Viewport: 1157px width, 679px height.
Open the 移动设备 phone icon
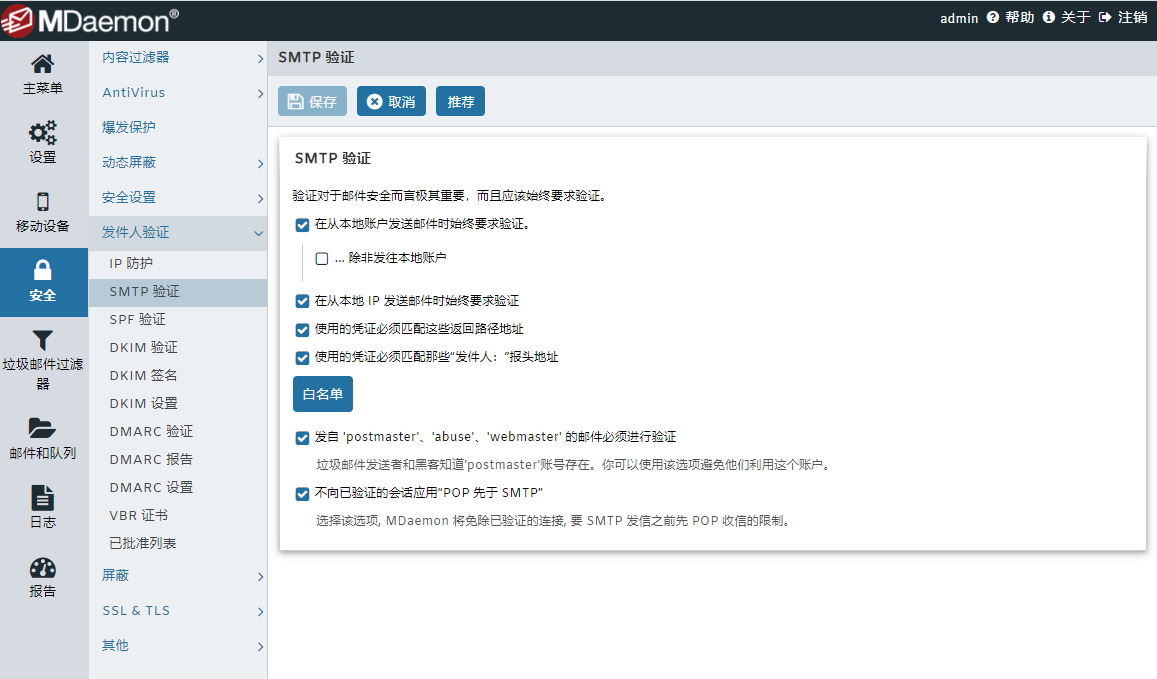click(x=42, y=201)
